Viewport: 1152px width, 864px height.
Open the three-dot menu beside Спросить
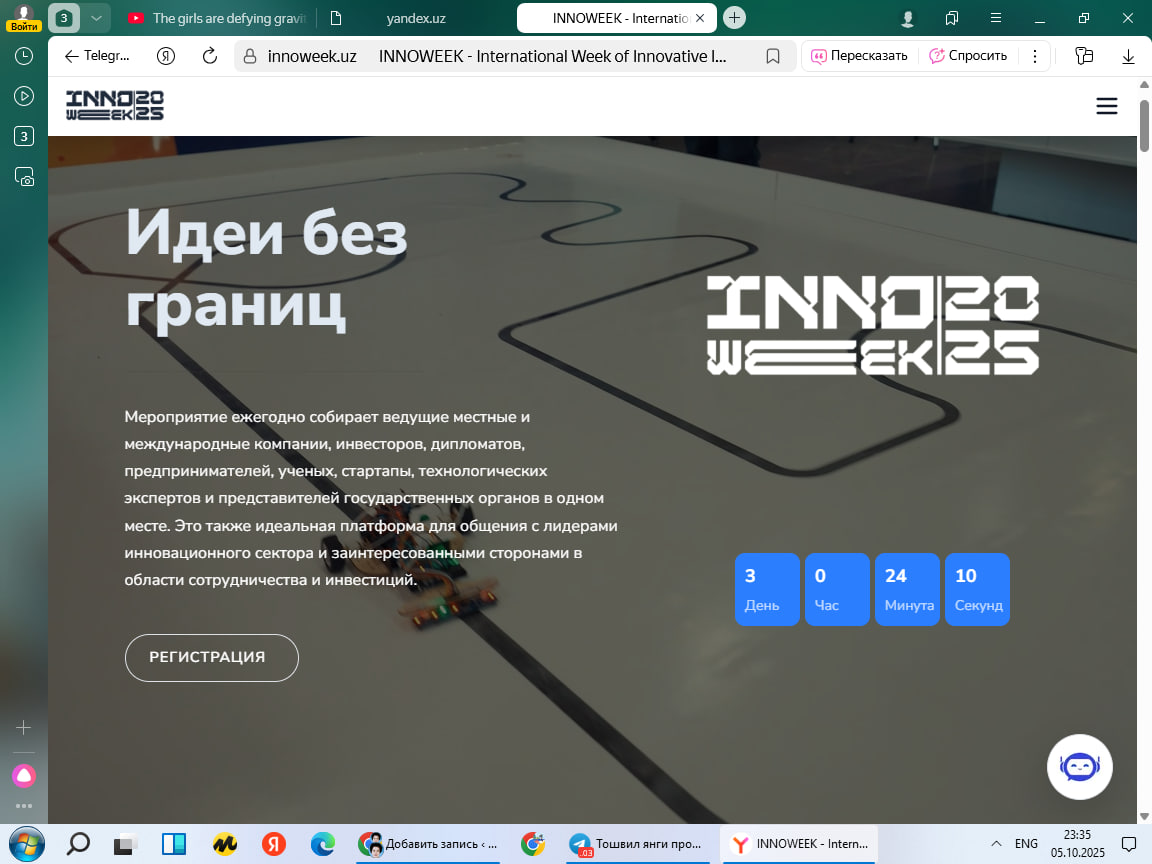1034,56
